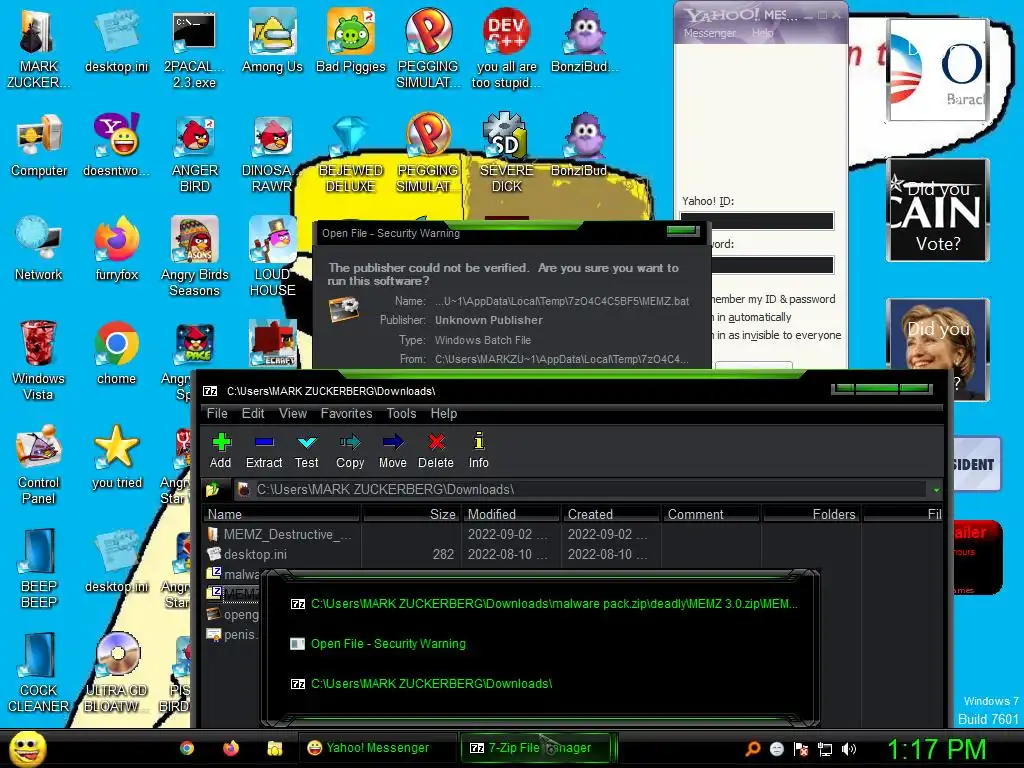
Task: Click the up-folder icon beside 7-Zip address bar
Action: click(212, 489)
